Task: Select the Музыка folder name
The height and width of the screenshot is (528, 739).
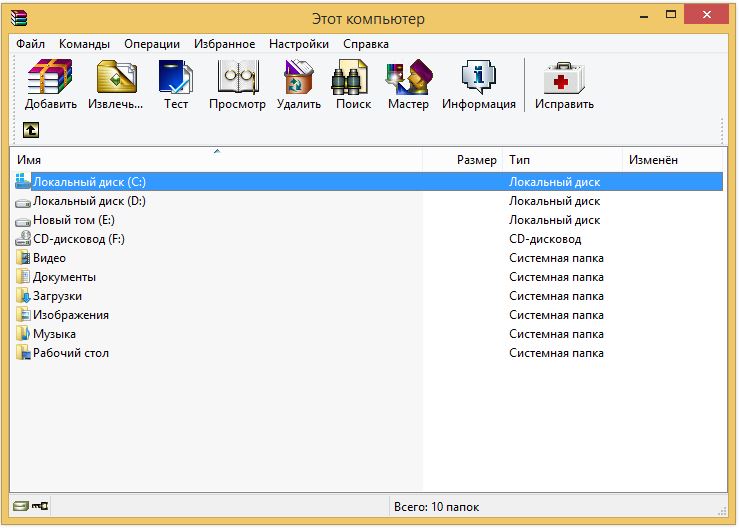Action: pos(54,334)
